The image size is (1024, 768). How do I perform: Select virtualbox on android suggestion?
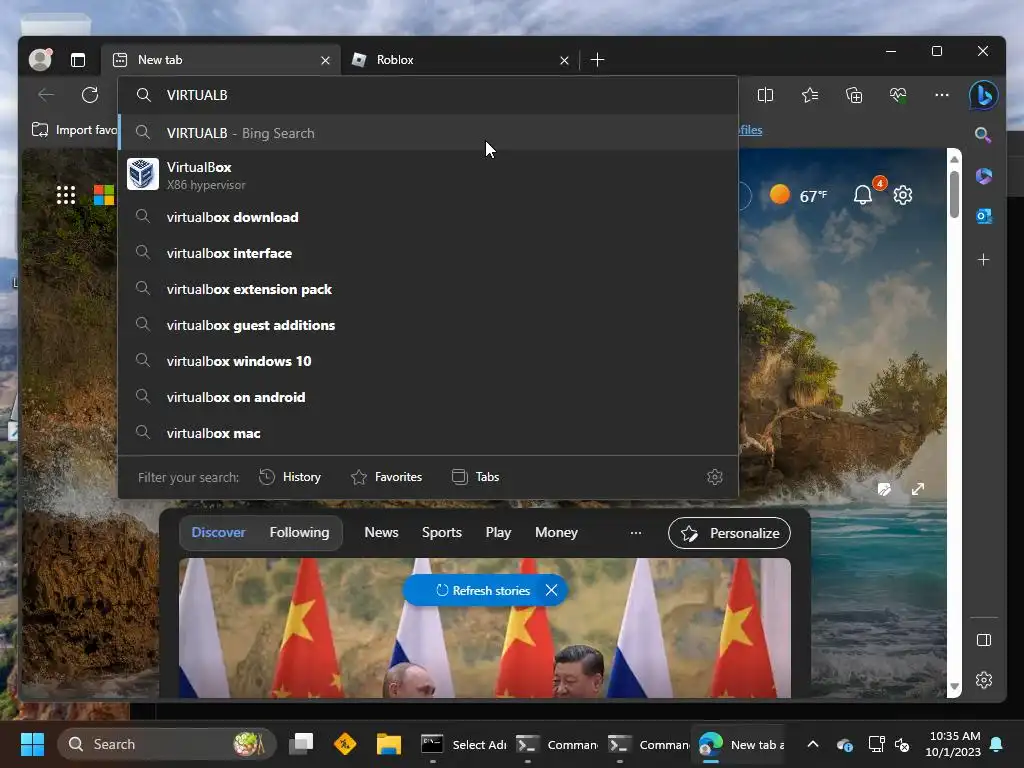[428, 396]
